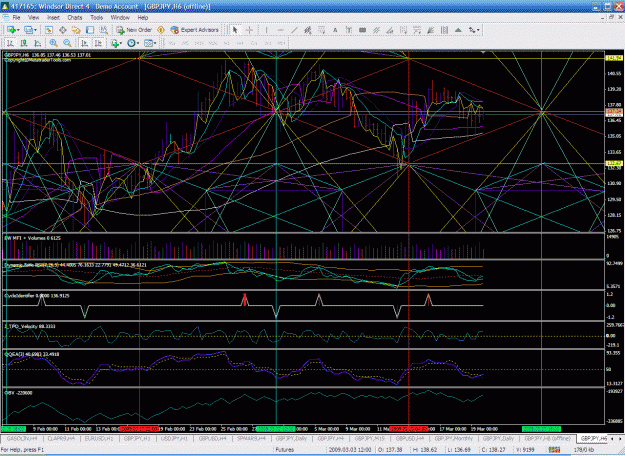Open the Strategy Tester icon

(103, 30)
